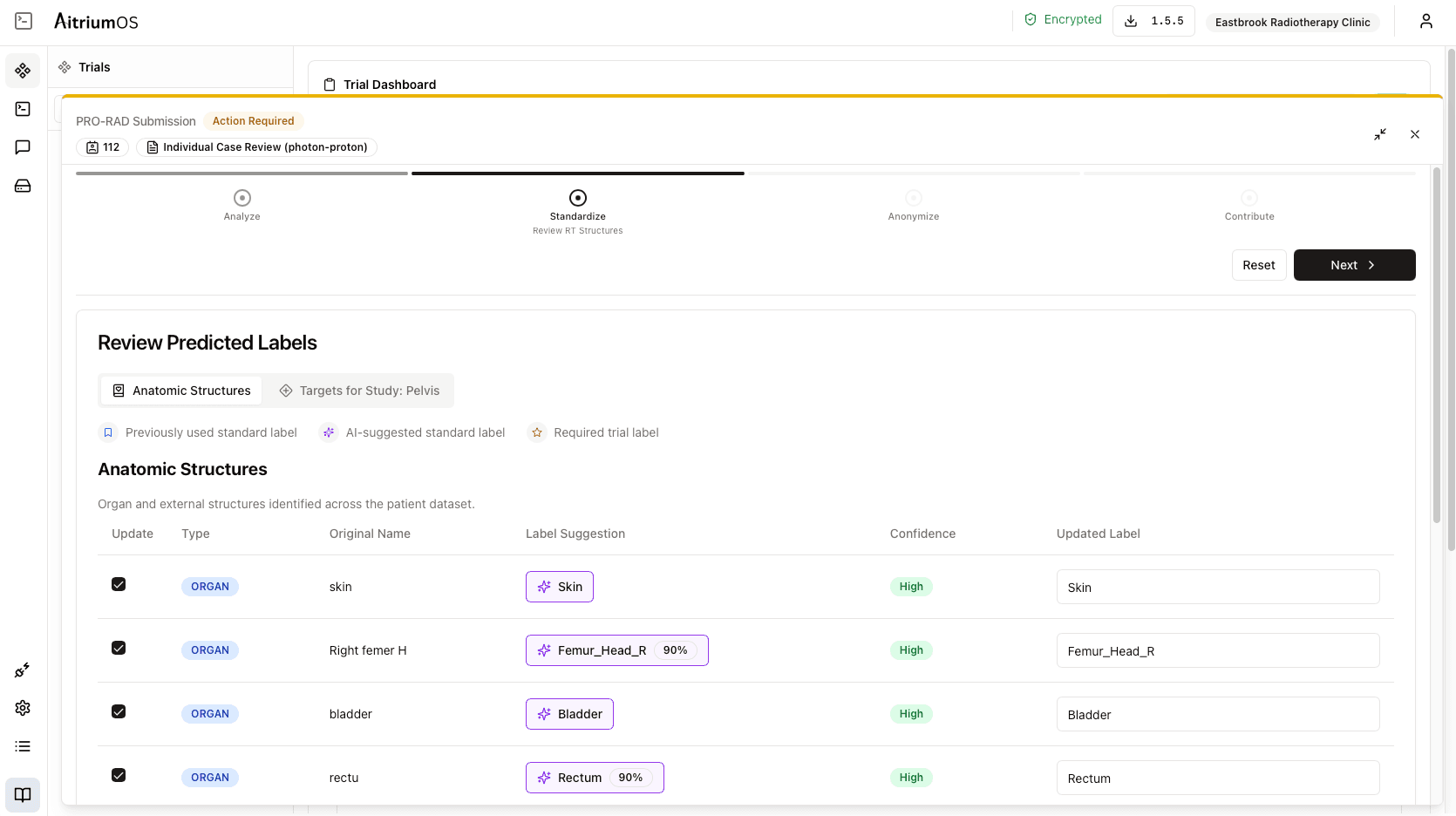The height and width of the screenshot is (816, 1456).
Task: Click the Reset button
Action: 1258,265
